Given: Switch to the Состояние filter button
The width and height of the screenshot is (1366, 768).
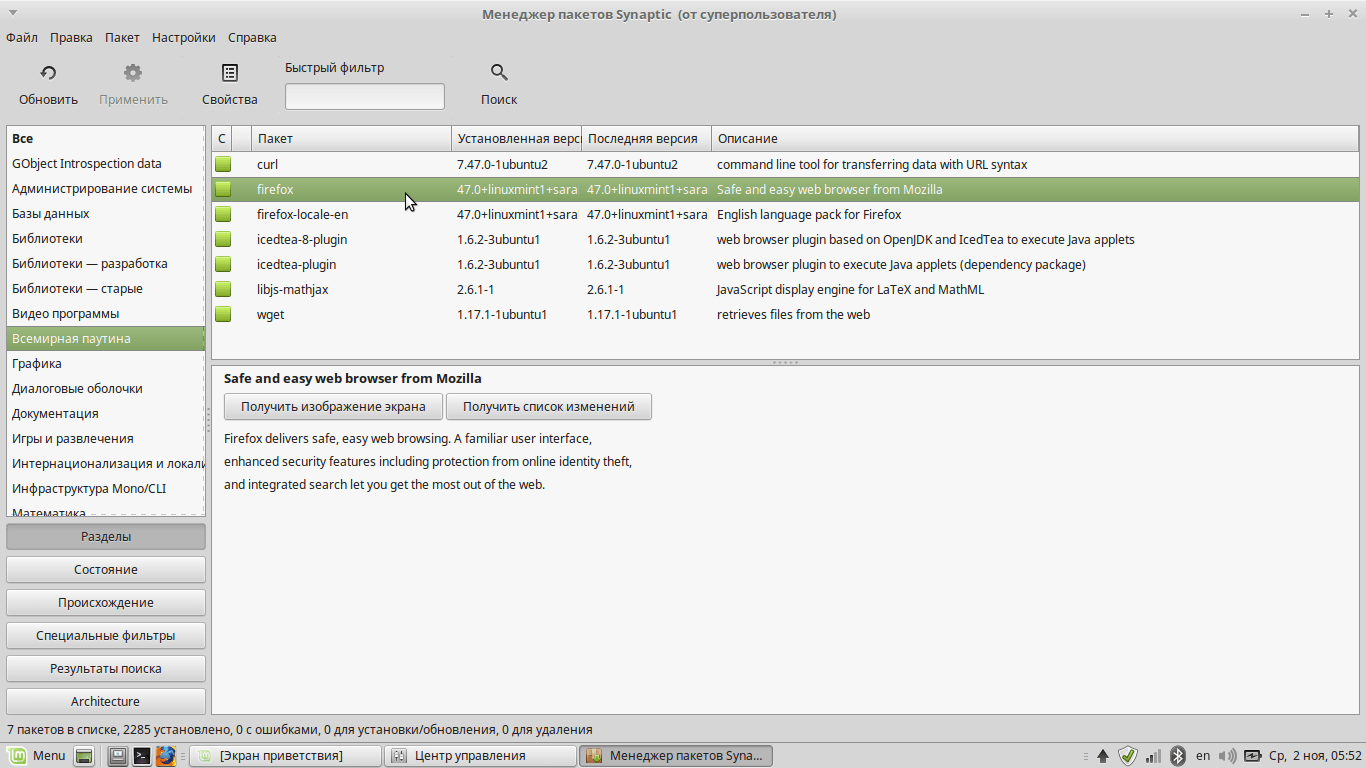Looking at the screenshot, I should pyautogui.click(x=106, y=569).
